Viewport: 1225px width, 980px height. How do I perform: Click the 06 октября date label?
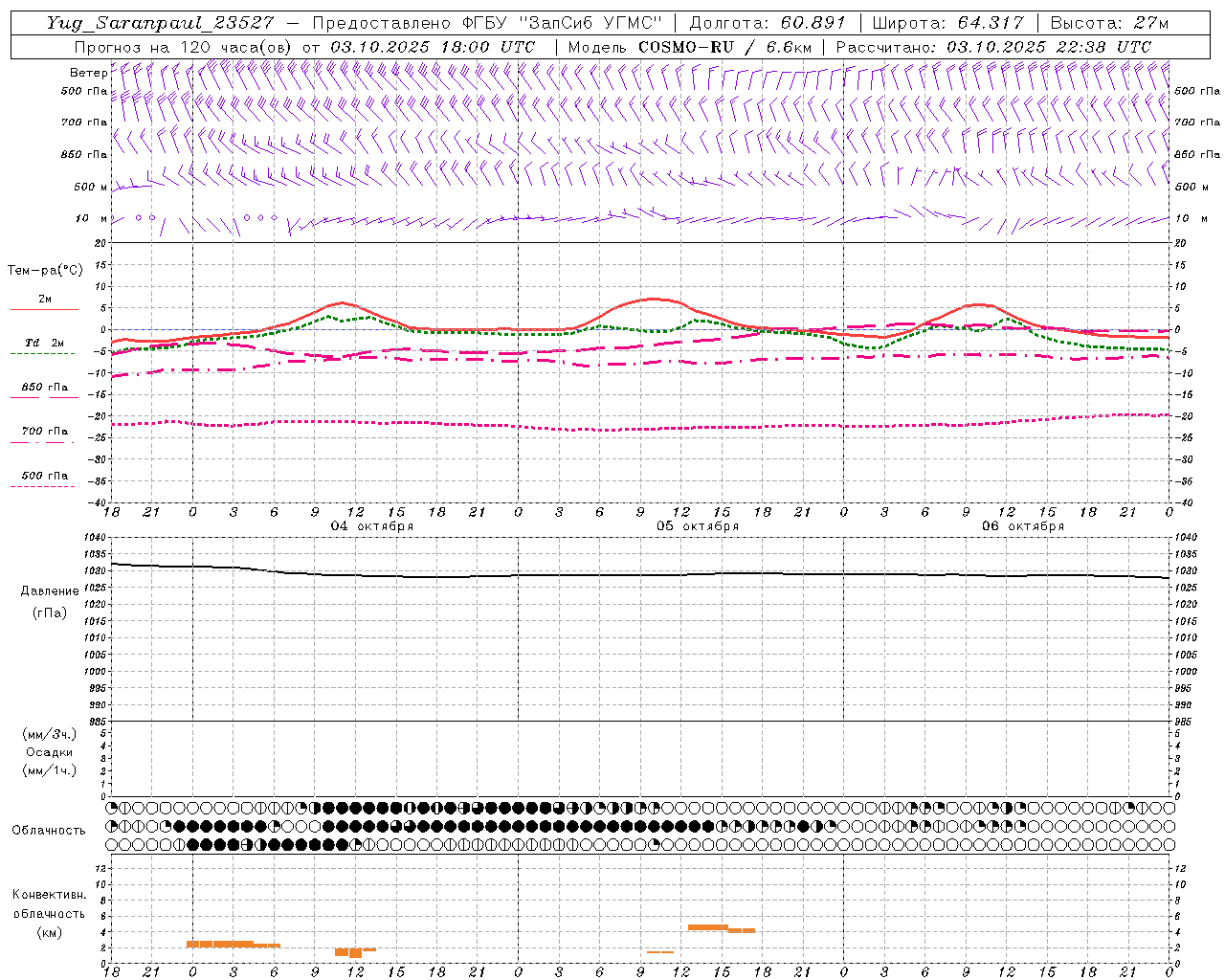pyautogui.click(x=1023, y=526)
